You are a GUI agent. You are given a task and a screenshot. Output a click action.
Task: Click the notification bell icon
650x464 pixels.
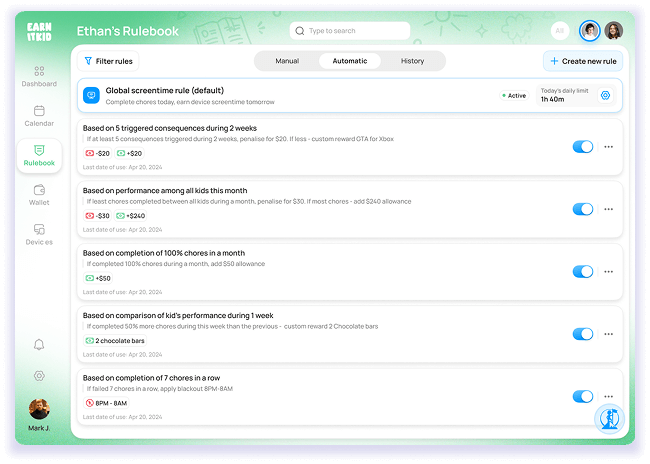tap(39, 345)
